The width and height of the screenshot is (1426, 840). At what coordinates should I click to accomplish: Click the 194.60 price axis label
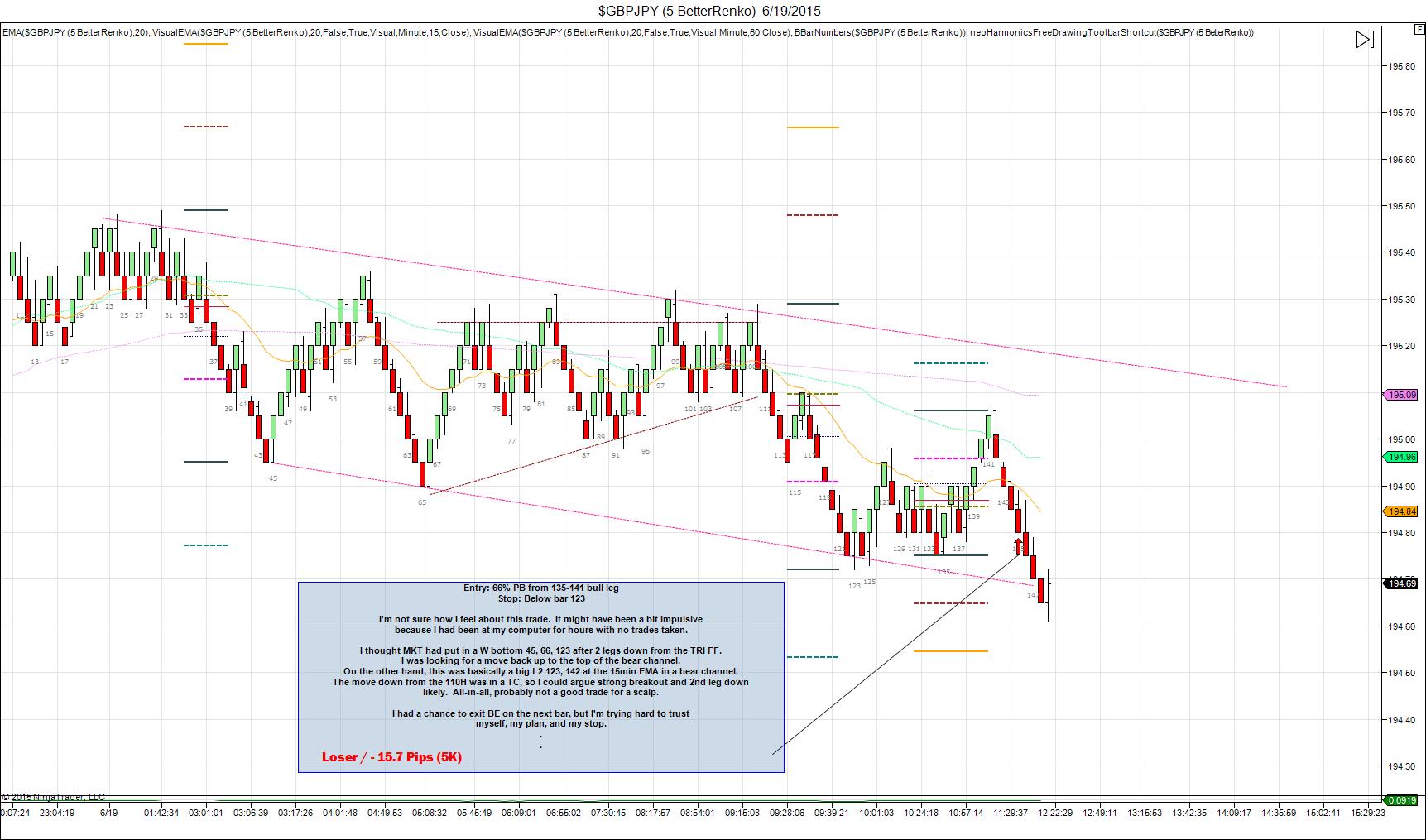(x=1400, y=626)
